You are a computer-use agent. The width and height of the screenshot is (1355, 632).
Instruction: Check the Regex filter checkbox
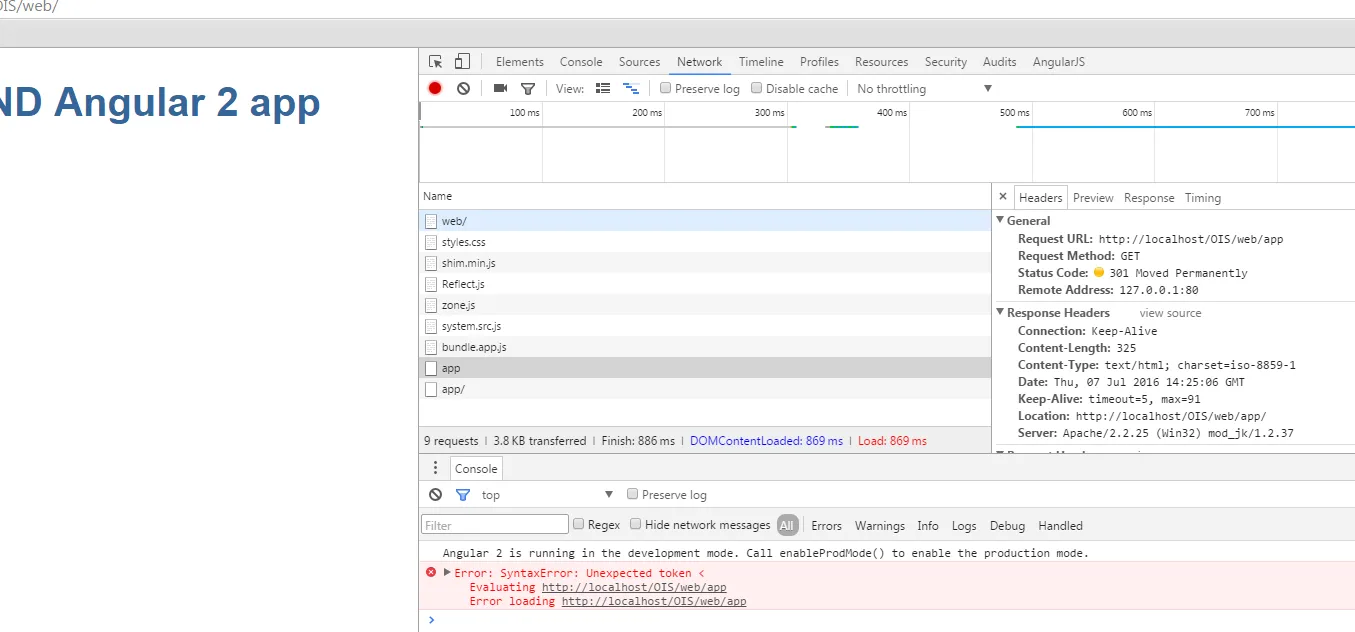tap(578, 524)
